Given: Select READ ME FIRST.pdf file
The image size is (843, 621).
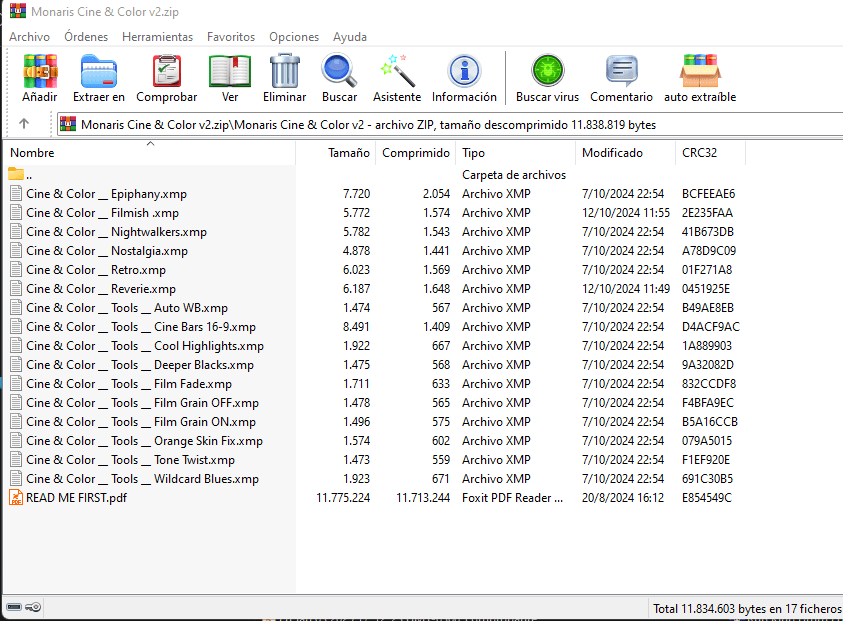Looking at the screenshot, I should click(76, 498).
